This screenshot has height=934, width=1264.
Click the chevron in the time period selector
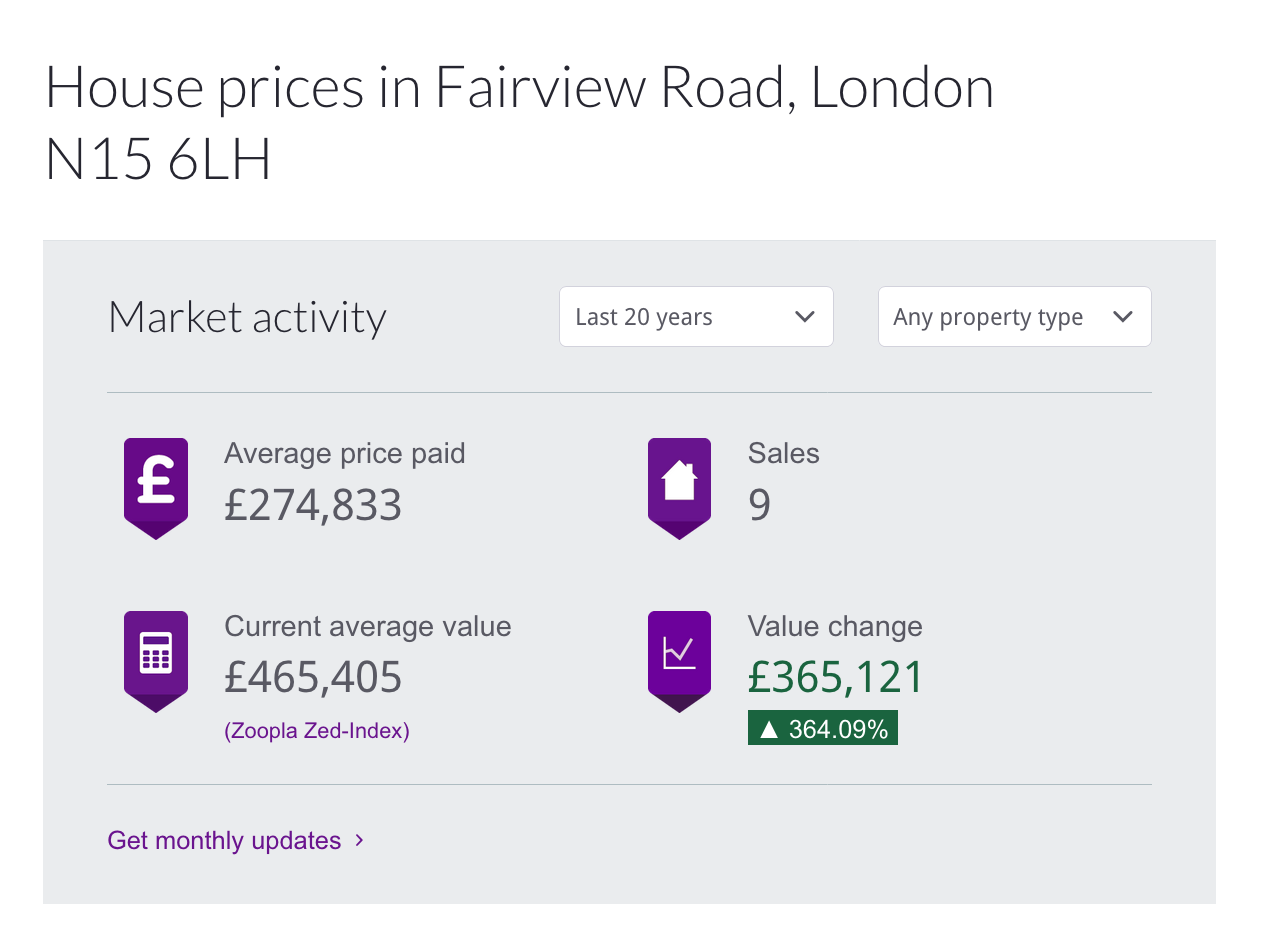pyautogui.click(x=804, y=317)
